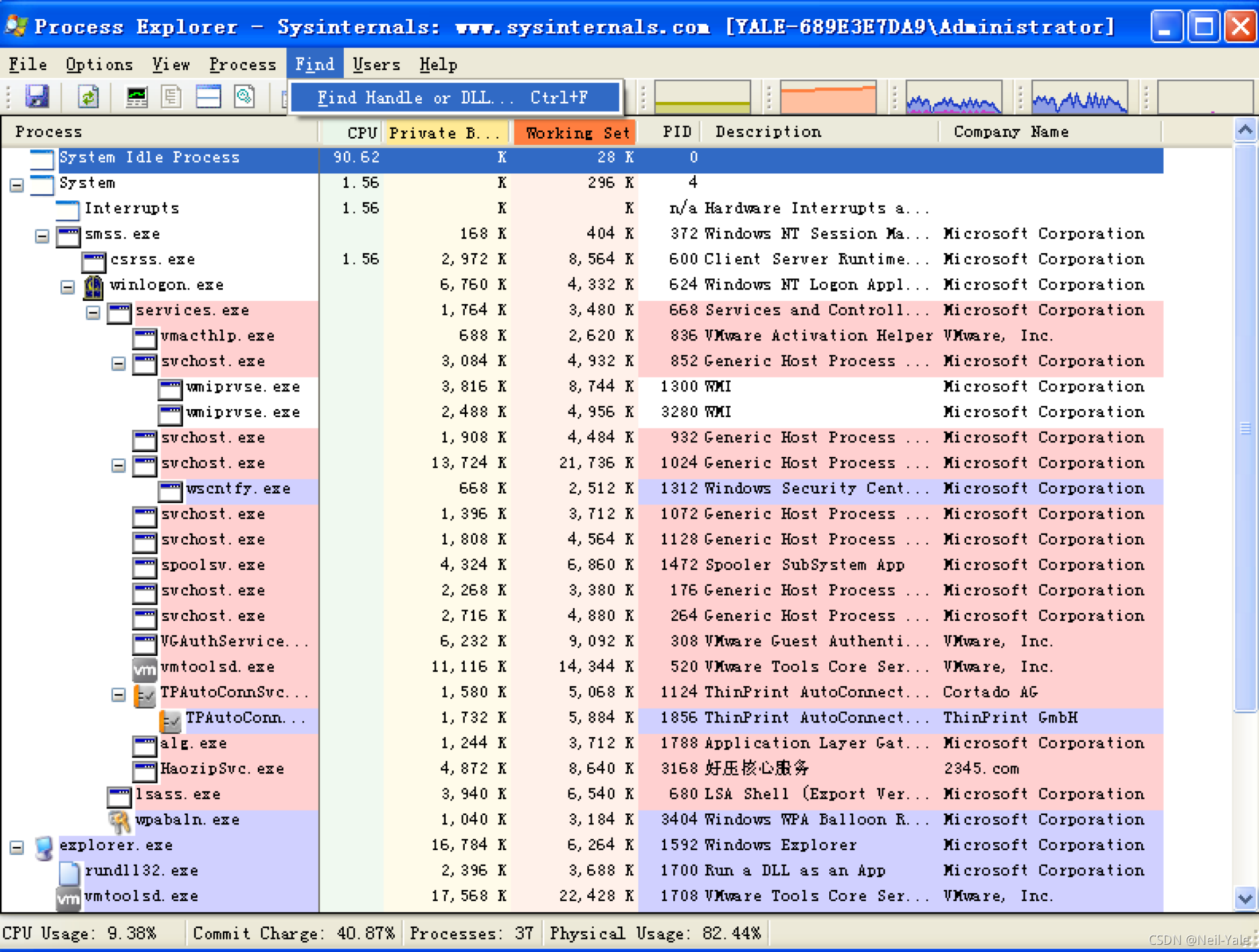Click the Physical Usage status bar entry
The width and height of the screenshot is (1259, 952).
pyautogui.click(x=655, y=933)
